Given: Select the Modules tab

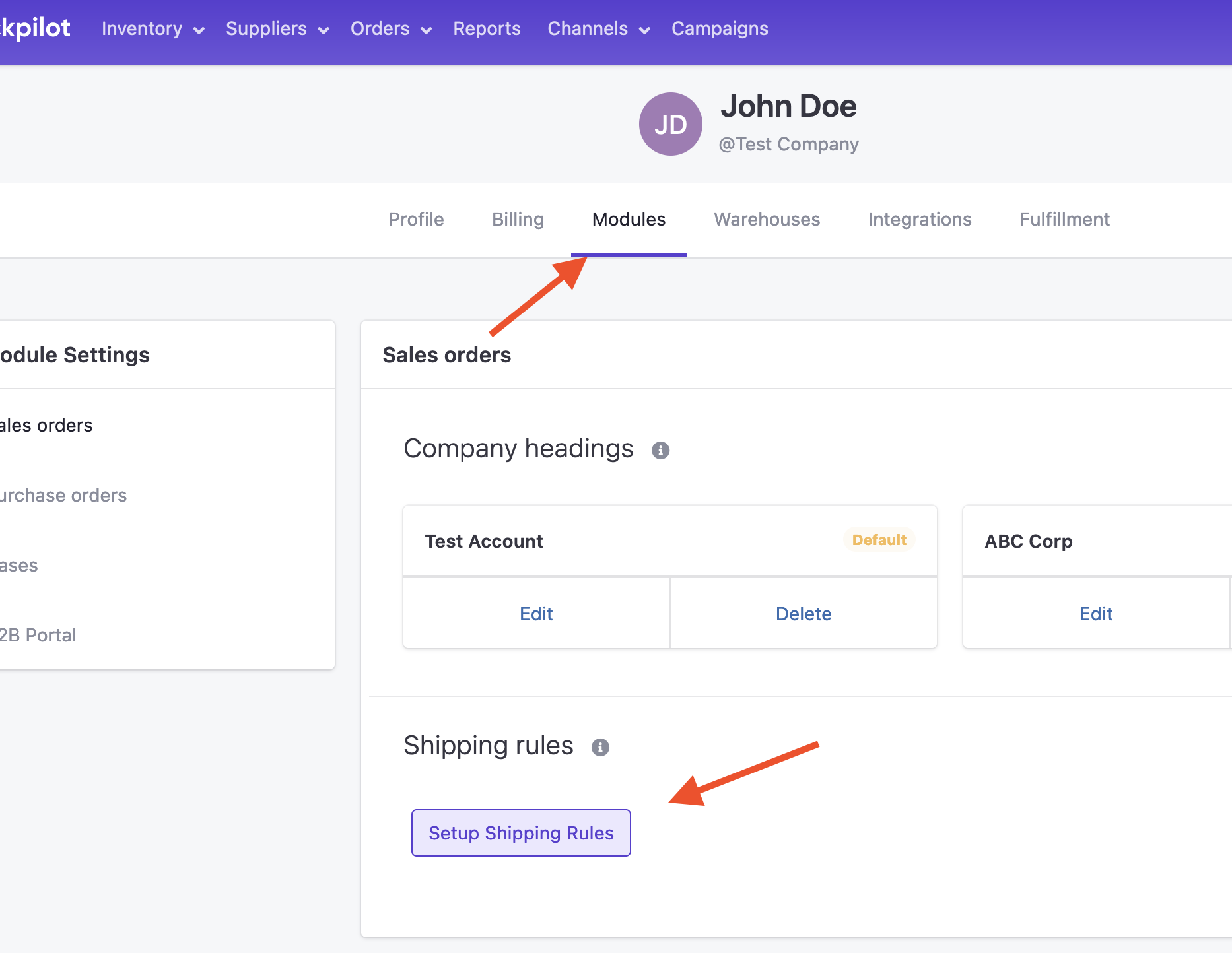Looking at the screenshot, I should tap(629, 219).
